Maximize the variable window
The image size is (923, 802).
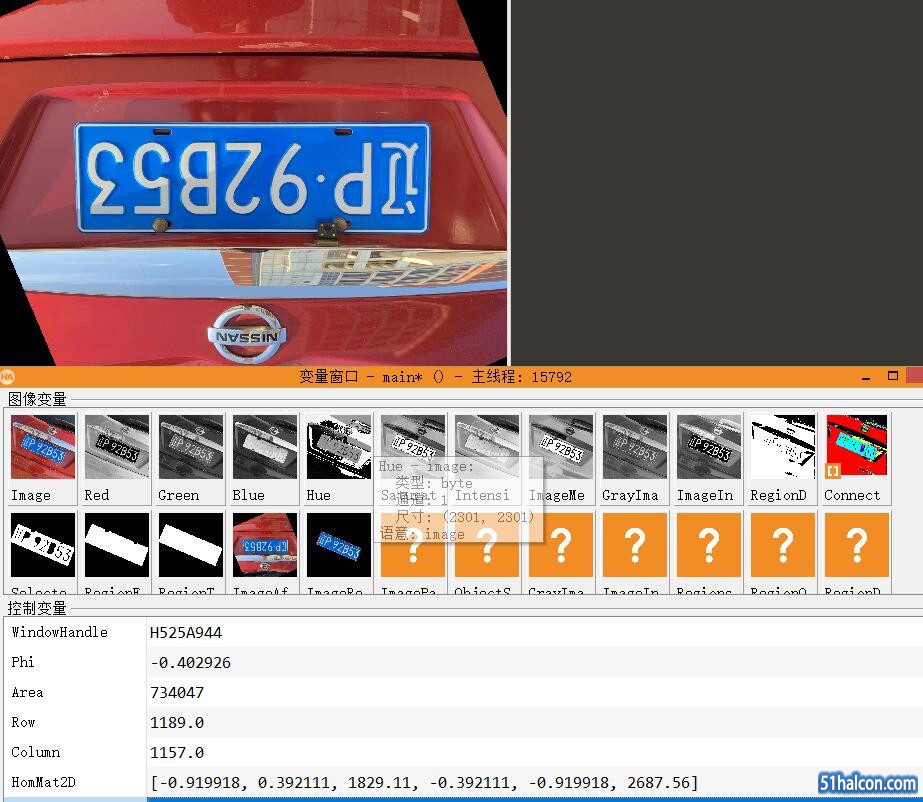pos(892,376)
